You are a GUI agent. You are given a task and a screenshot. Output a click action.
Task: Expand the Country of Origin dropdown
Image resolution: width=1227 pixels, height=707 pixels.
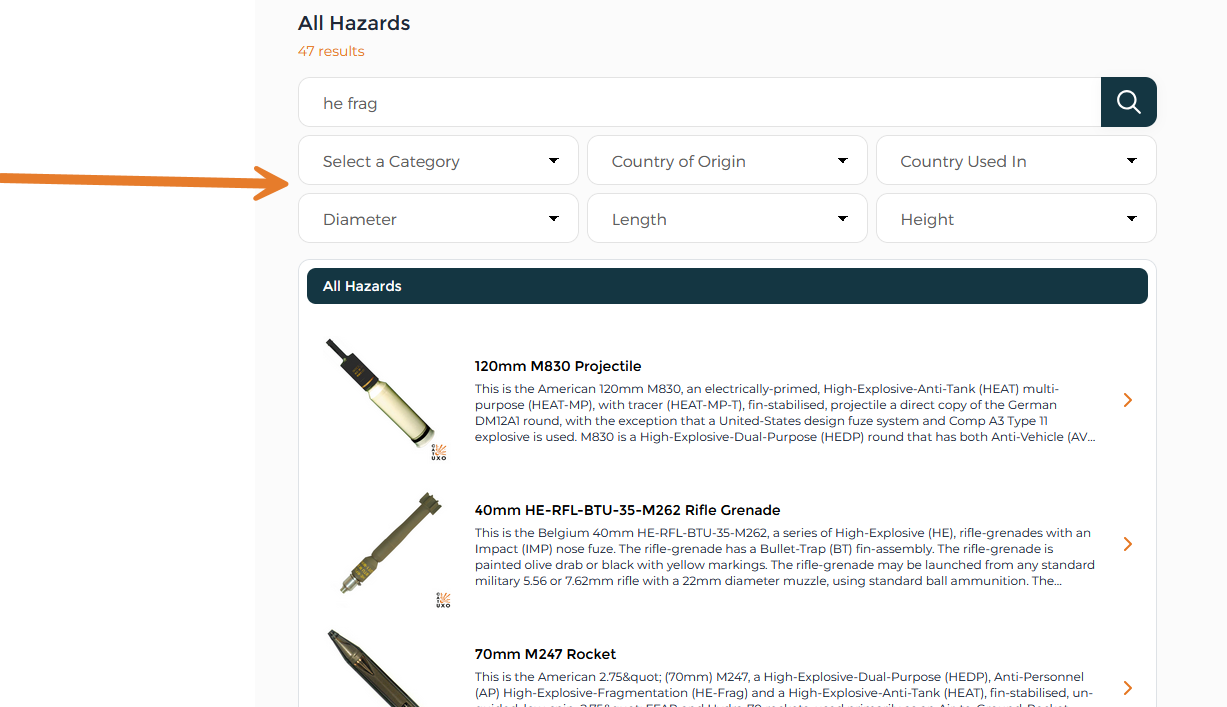click(727, 161)
